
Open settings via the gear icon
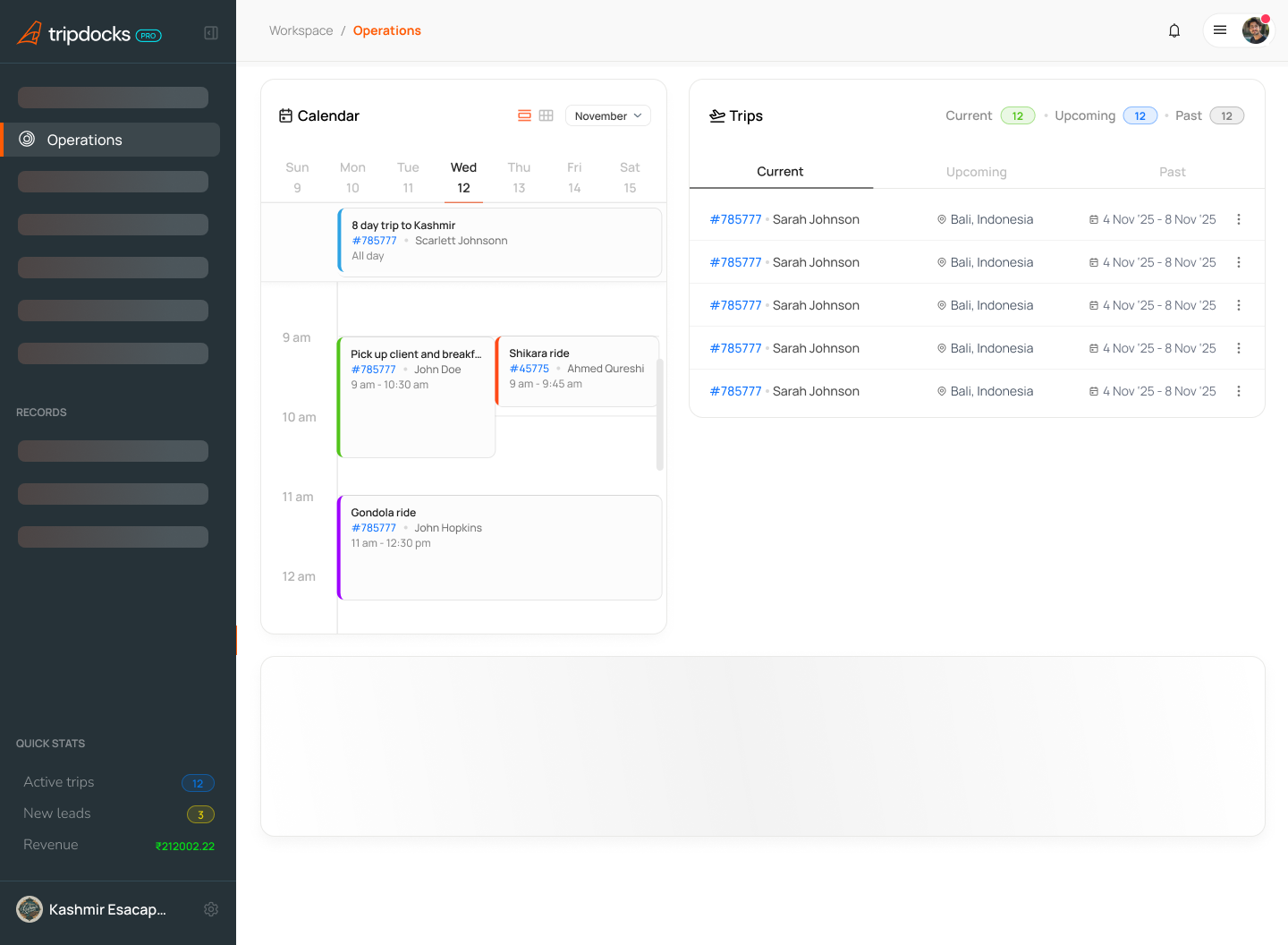pos(211,909)
